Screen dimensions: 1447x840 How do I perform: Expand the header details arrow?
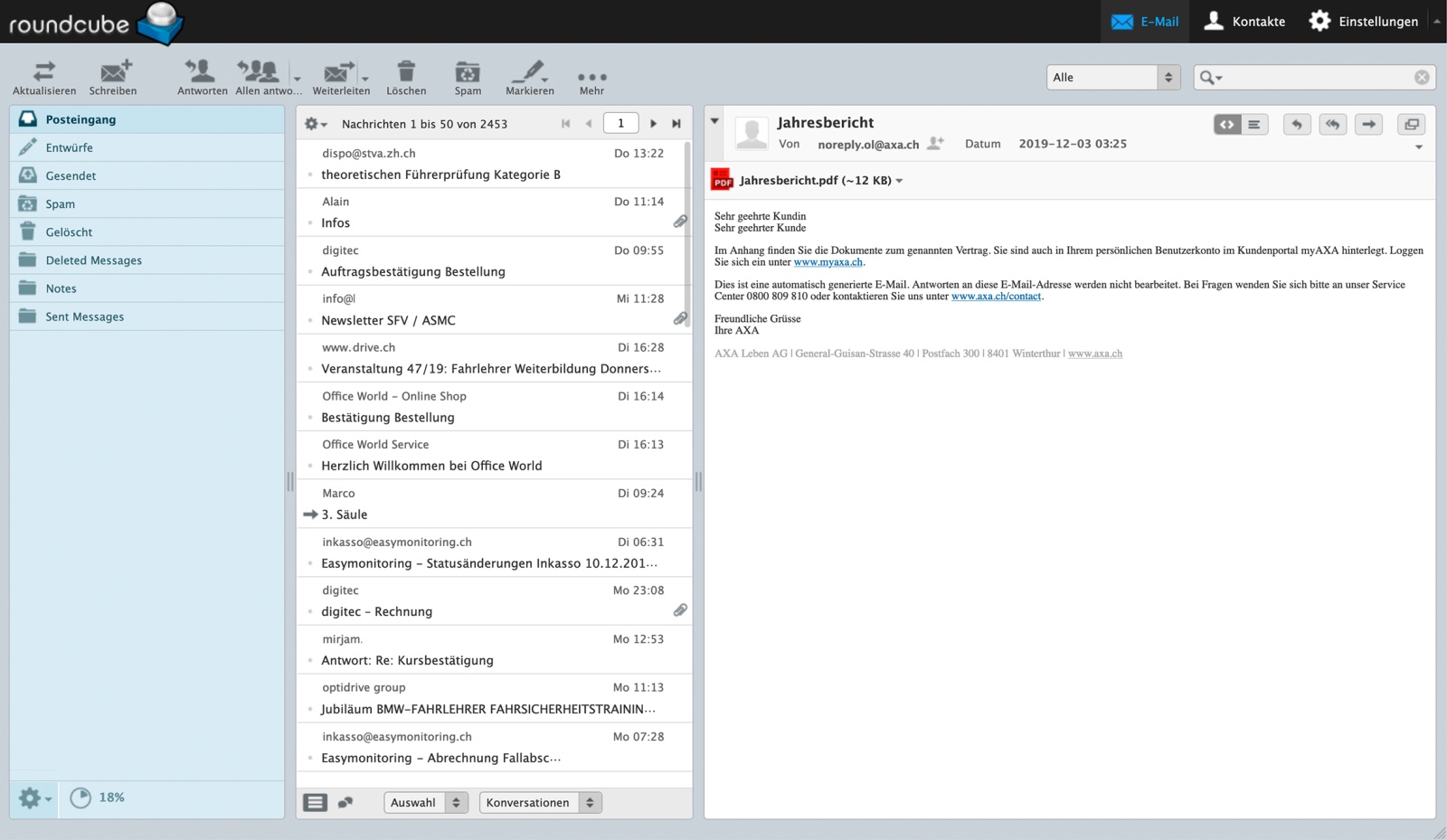click(1419, 147)
